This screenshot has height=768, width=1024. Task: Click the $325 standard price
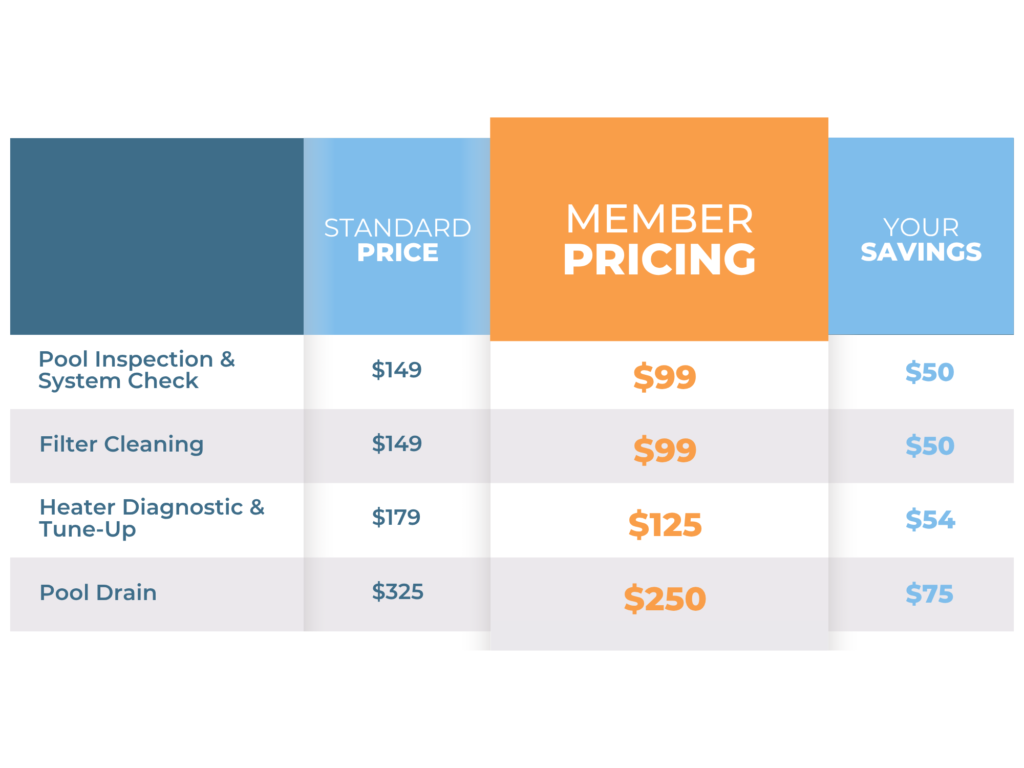tap(398, 592)
